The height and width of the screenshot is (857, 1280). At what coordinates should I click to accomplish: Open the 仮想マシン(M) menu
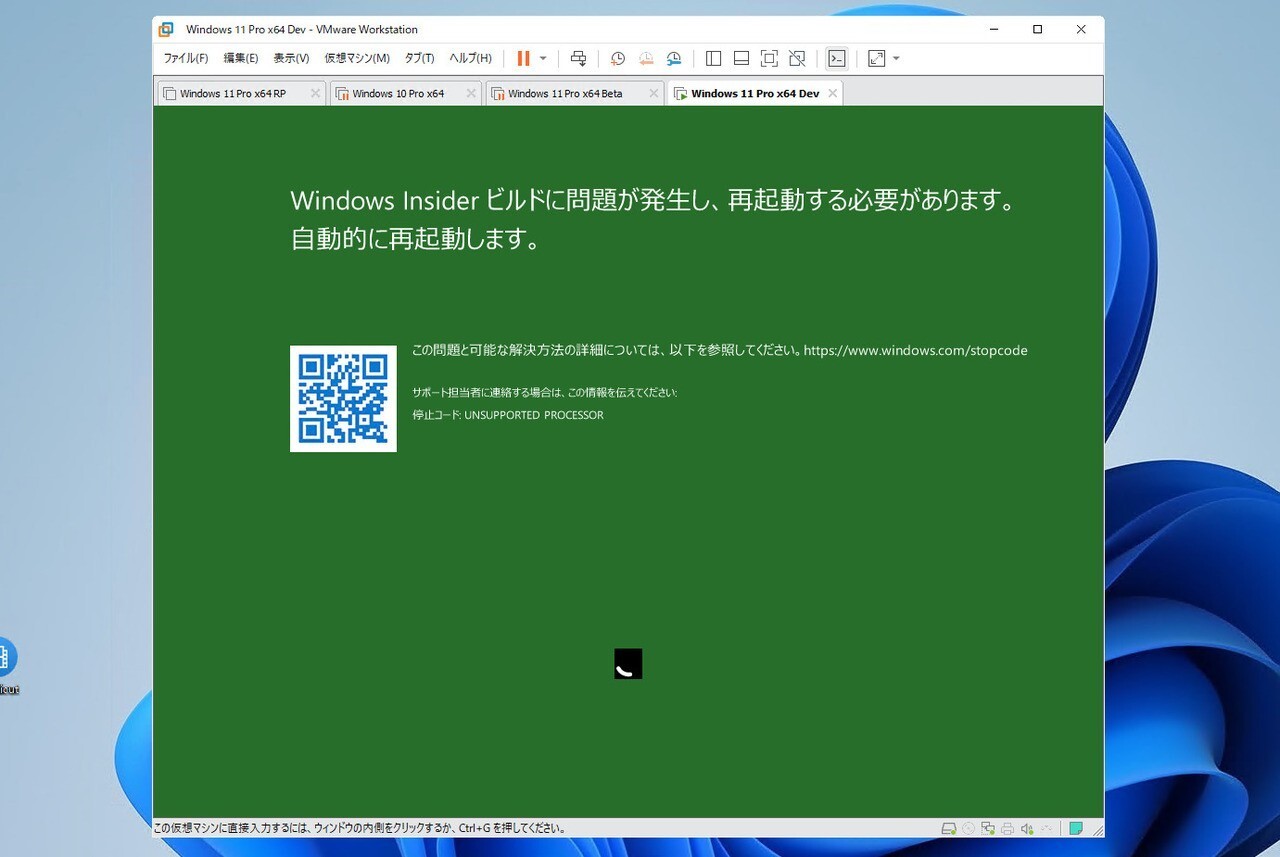pyautogui.click(x=357, y=59)
